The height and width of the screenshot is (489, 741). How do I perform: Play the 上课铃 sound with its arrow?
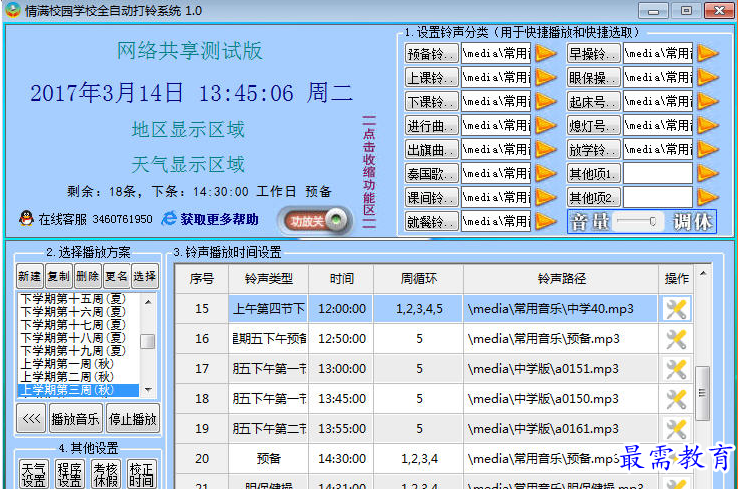point(545,77)
